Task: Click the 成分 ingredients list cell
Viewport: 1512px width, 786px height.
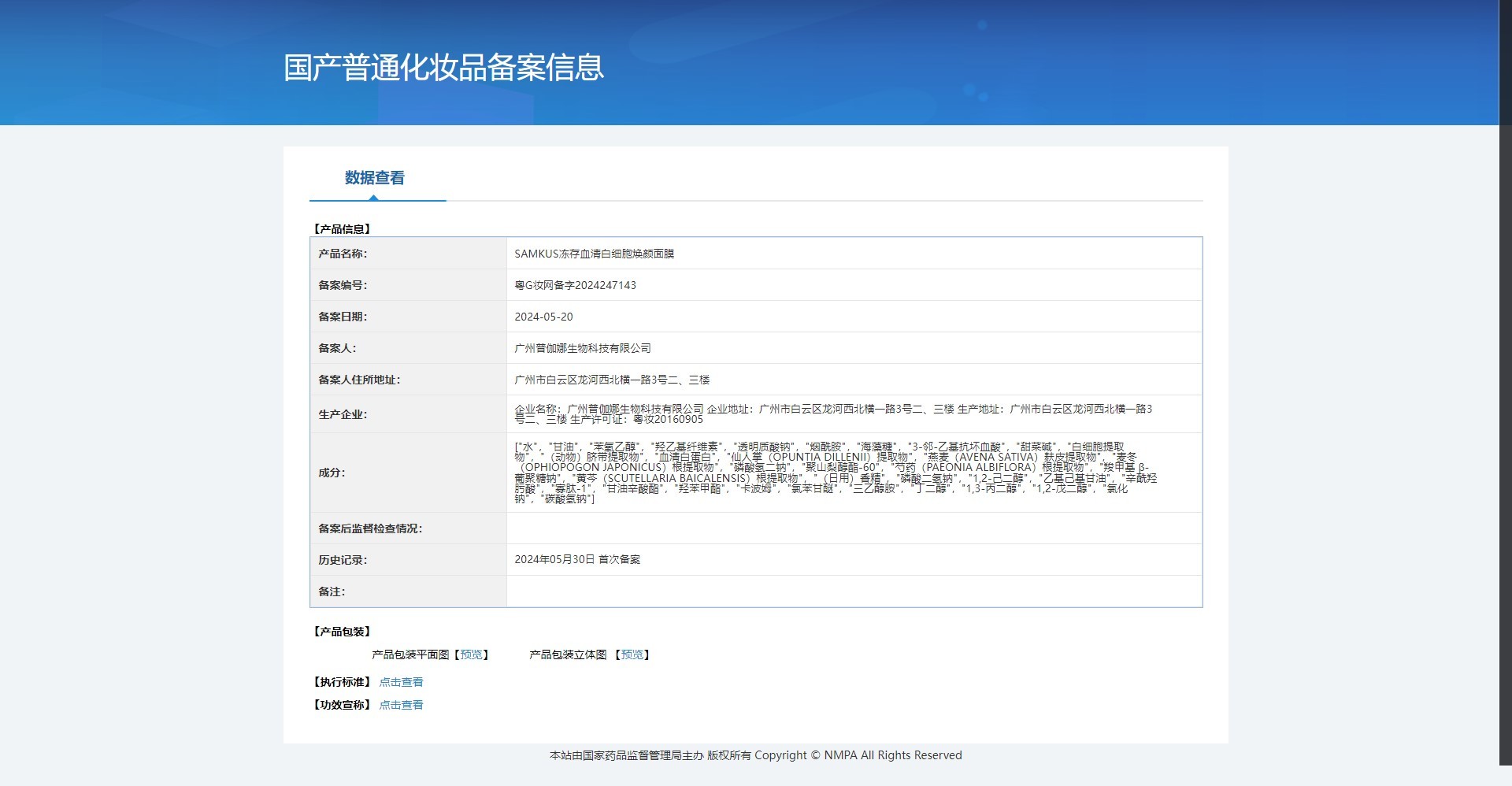Action: click(854, 473)
